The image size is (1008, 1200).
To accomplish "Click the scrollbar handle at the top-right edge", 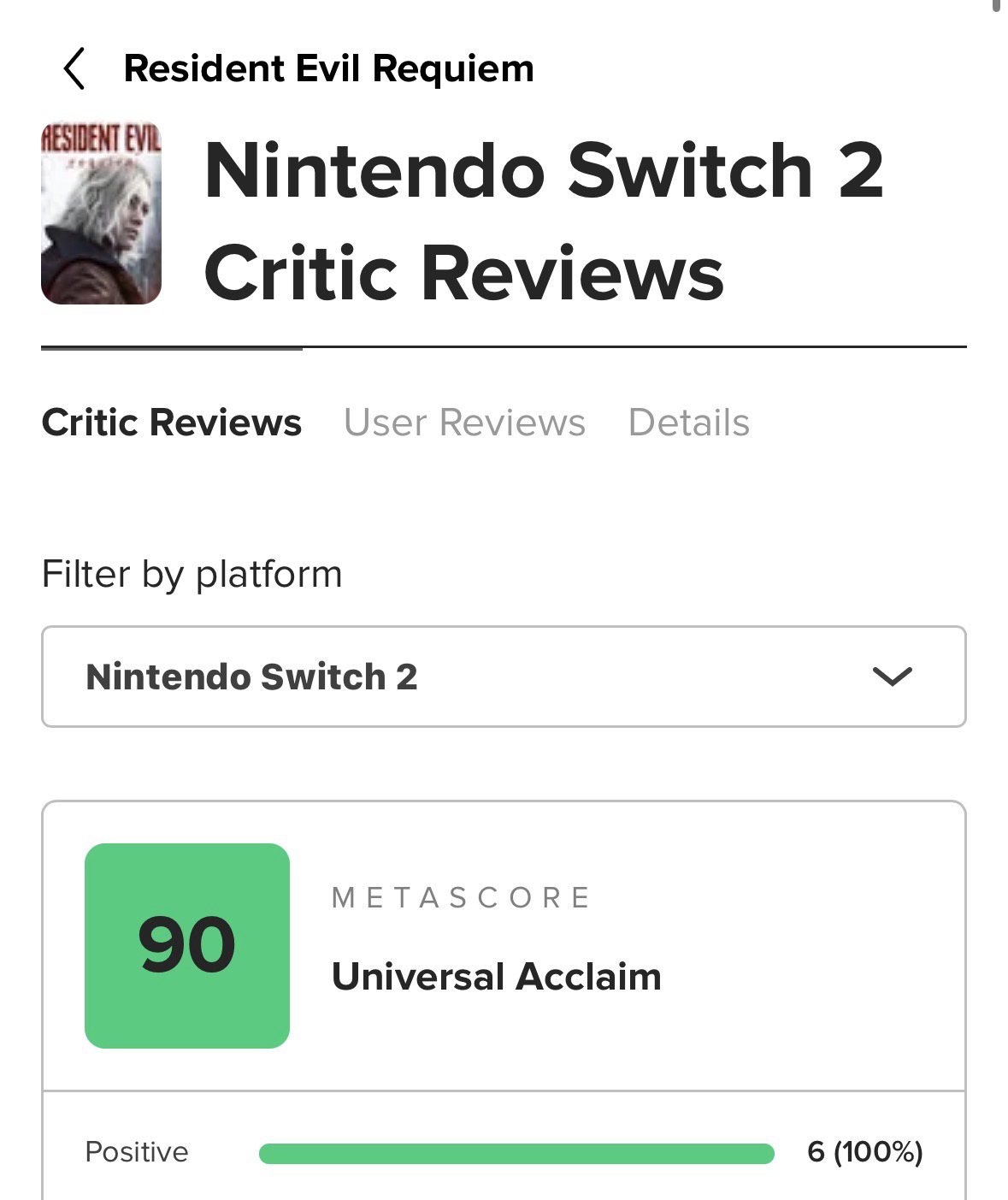I will [x=996, y=5].
